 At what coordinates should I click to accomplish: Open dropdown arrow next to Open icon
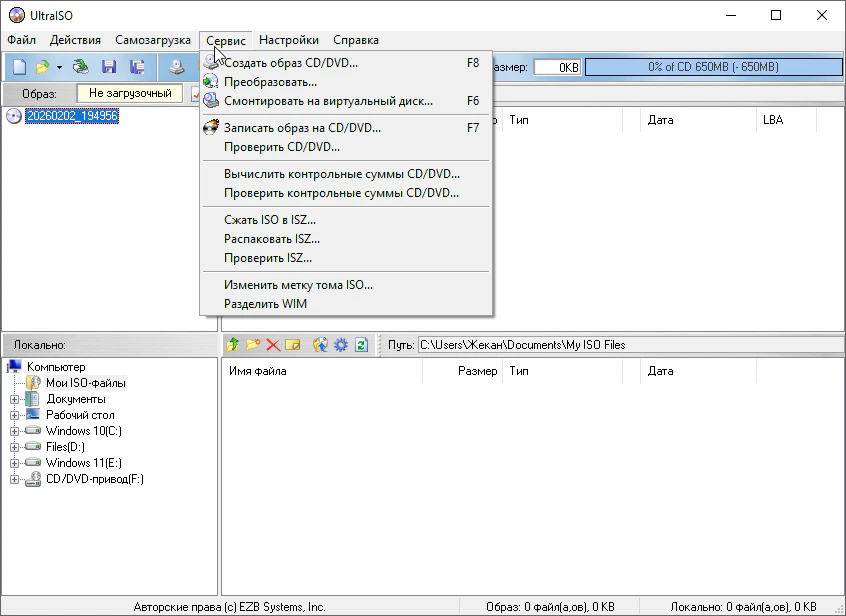point(59,67)
